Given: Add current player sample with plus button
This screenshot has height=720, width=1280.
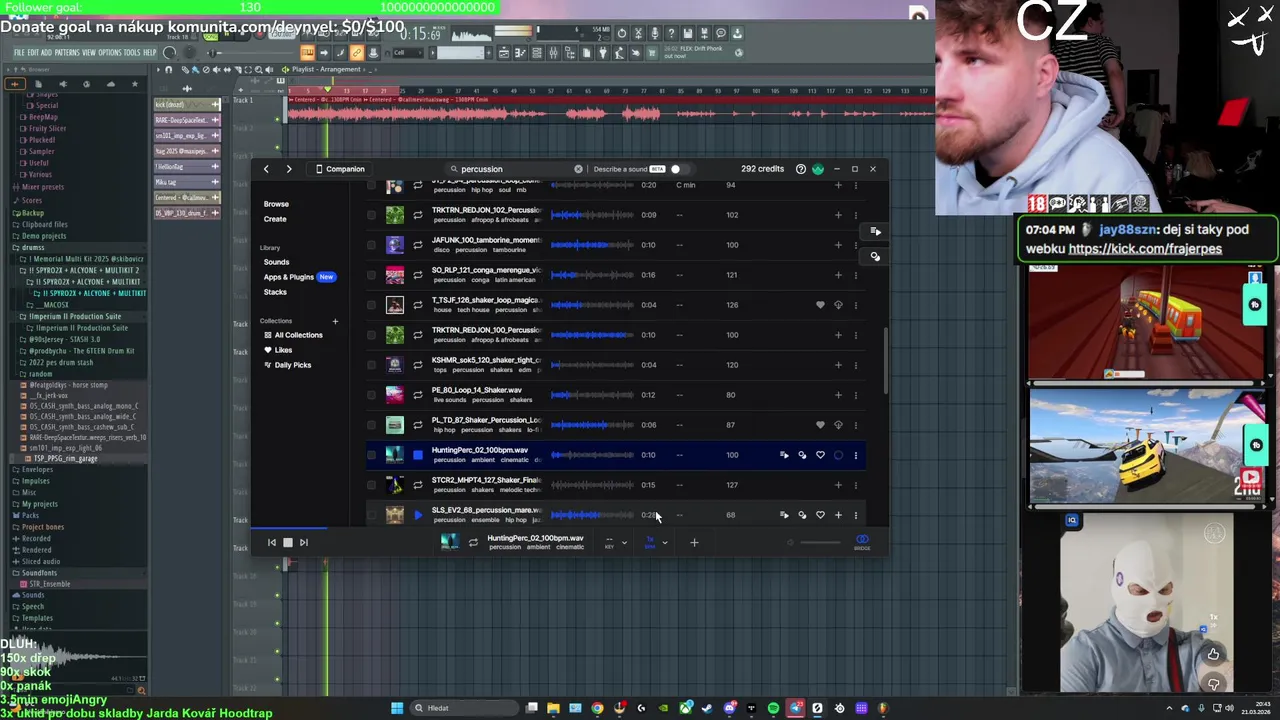Looking at the screenshot, I should (694, 542).
